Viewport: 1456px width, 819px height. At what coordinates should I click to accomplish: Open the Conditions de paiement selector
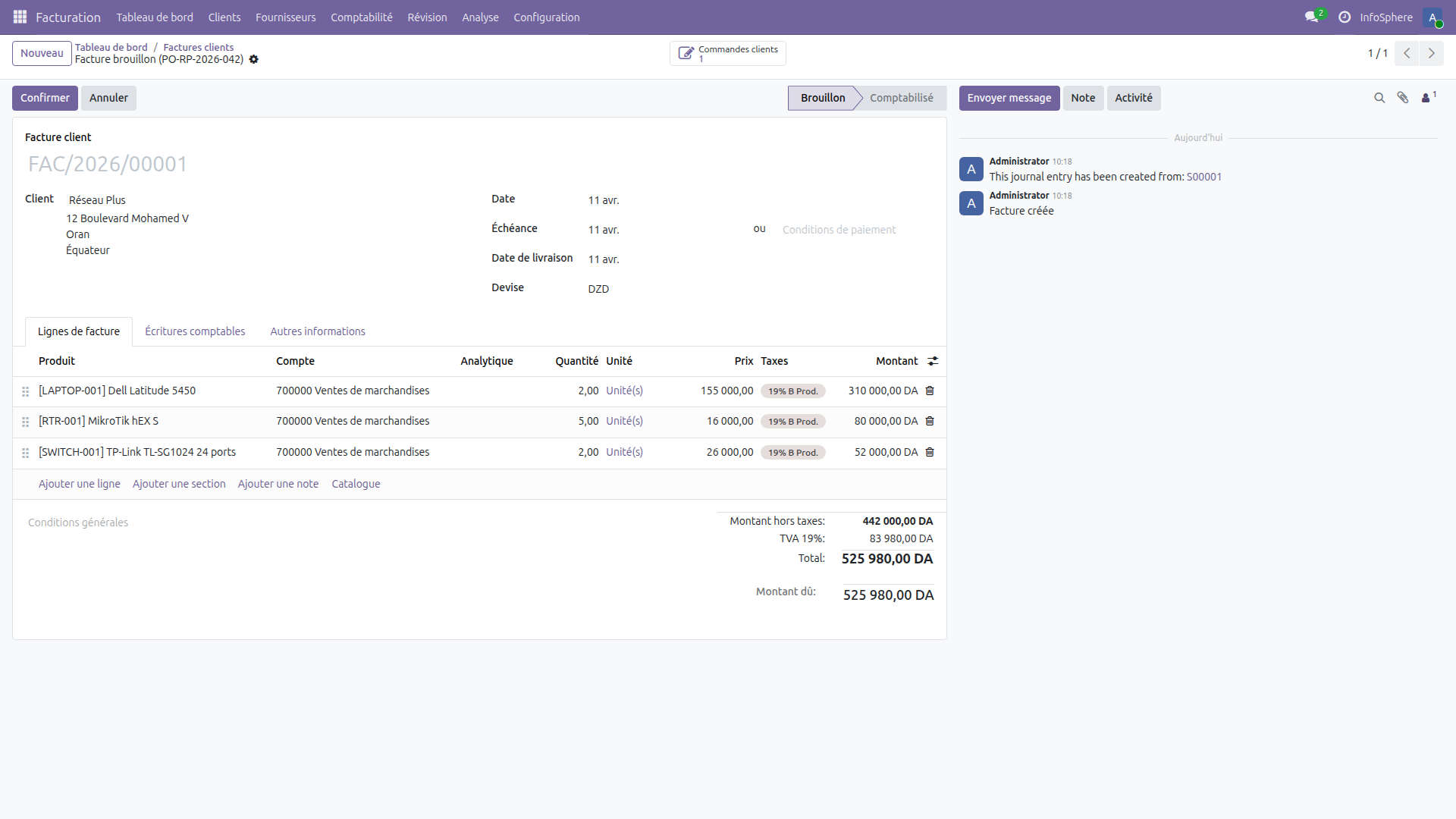839,230
